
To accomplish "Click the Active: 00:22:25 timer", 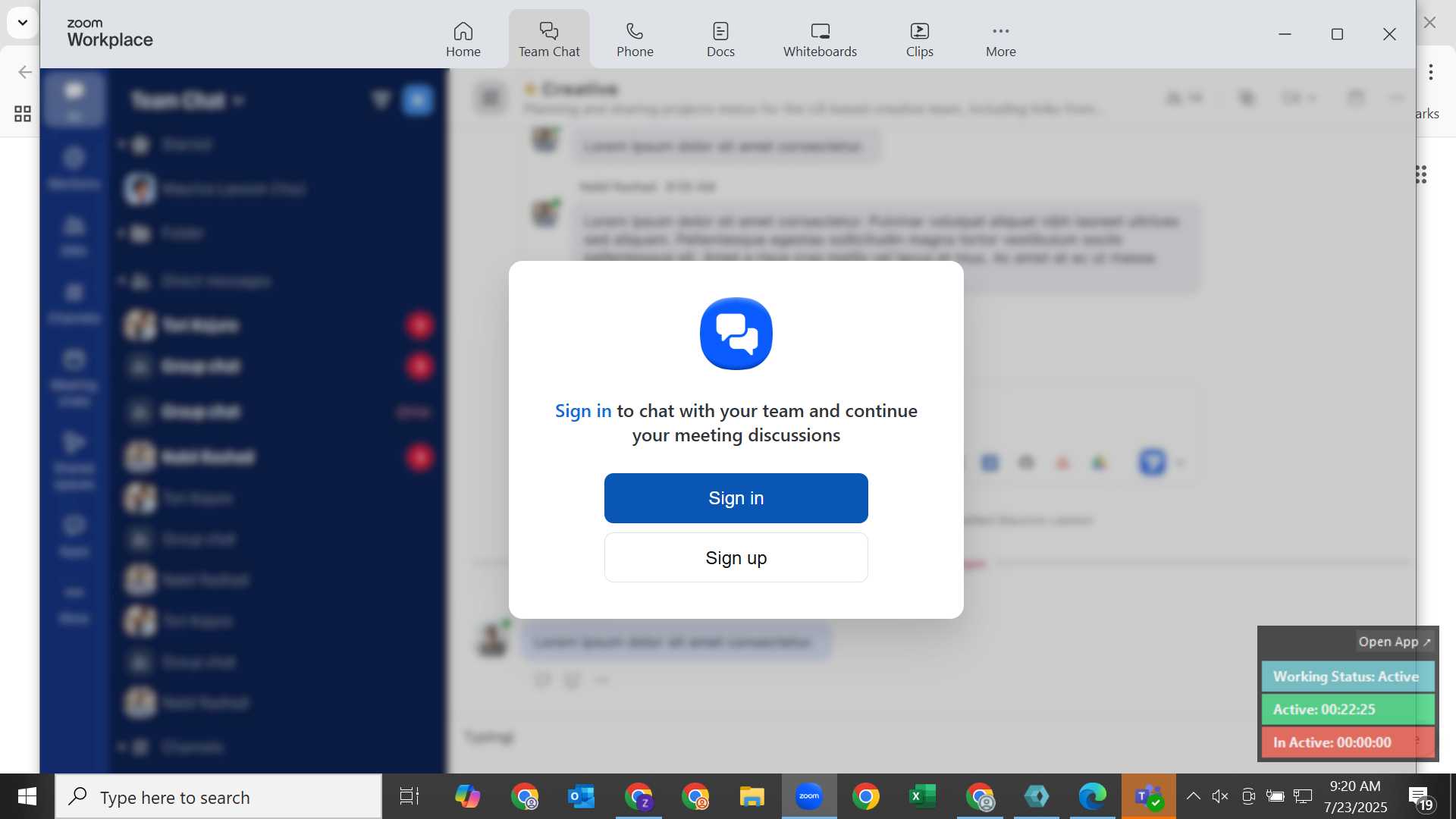I will tap(1348, 709).
